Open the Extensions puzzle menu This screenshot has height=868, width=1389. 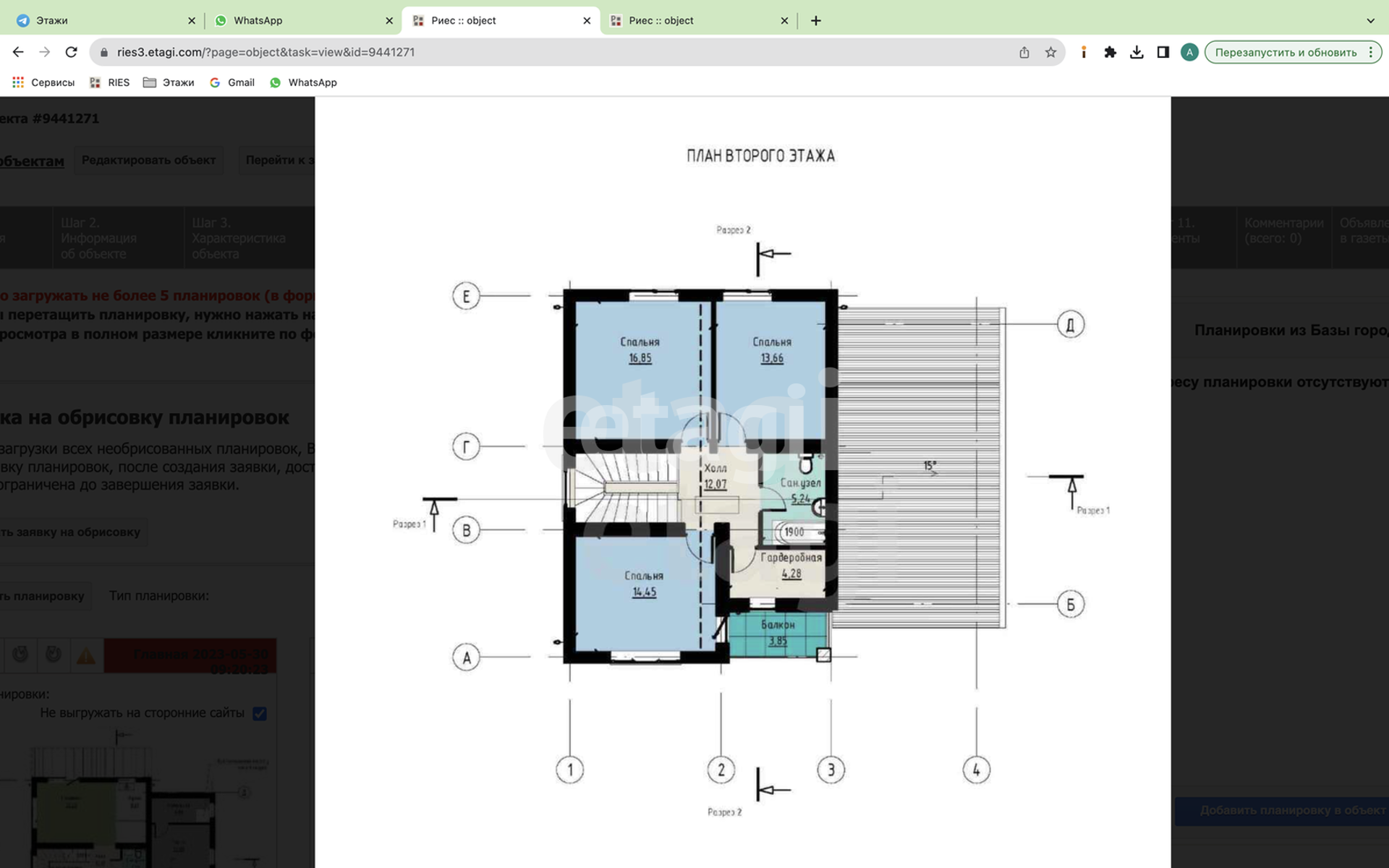coord(1110,52)
